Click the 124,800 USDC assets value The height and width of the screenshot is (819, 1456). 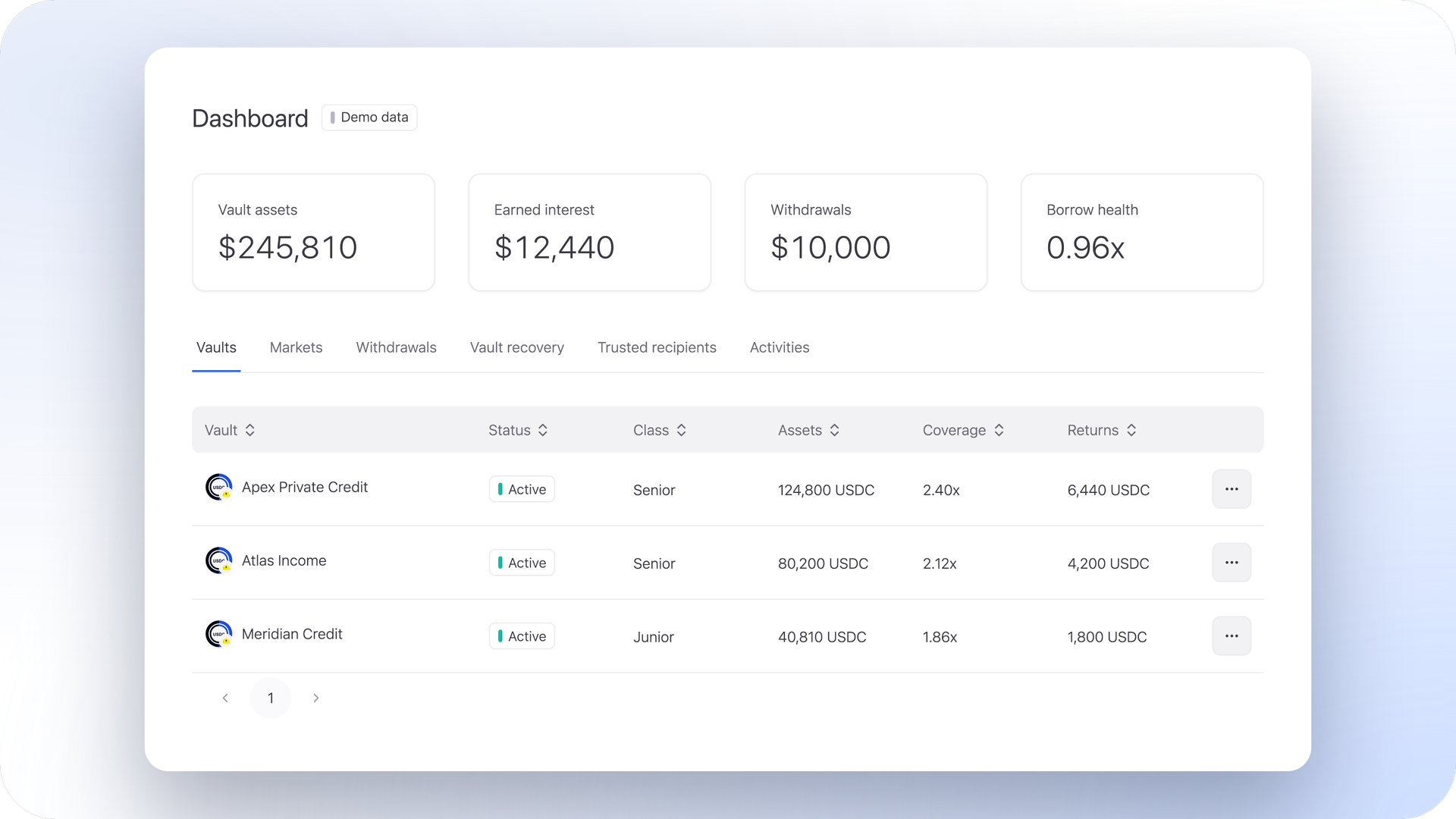[x=827, y=490]
